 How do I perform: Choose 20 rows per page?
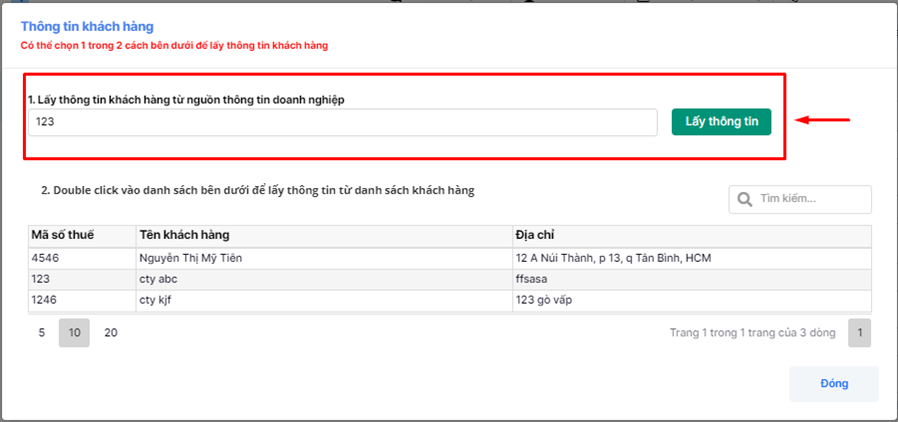[x=111, y=333]
